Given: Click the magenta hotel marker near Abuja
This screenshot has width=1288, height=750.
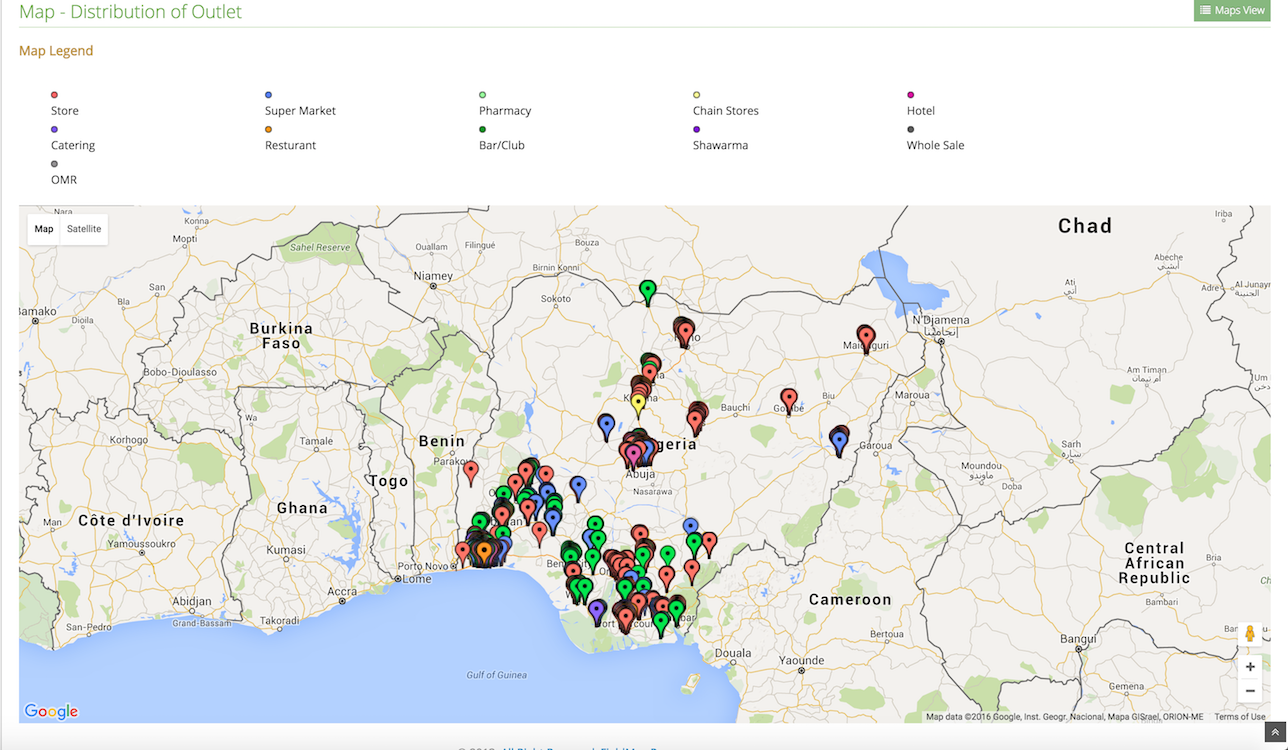Looking at the screenshot, I should 633,455.
